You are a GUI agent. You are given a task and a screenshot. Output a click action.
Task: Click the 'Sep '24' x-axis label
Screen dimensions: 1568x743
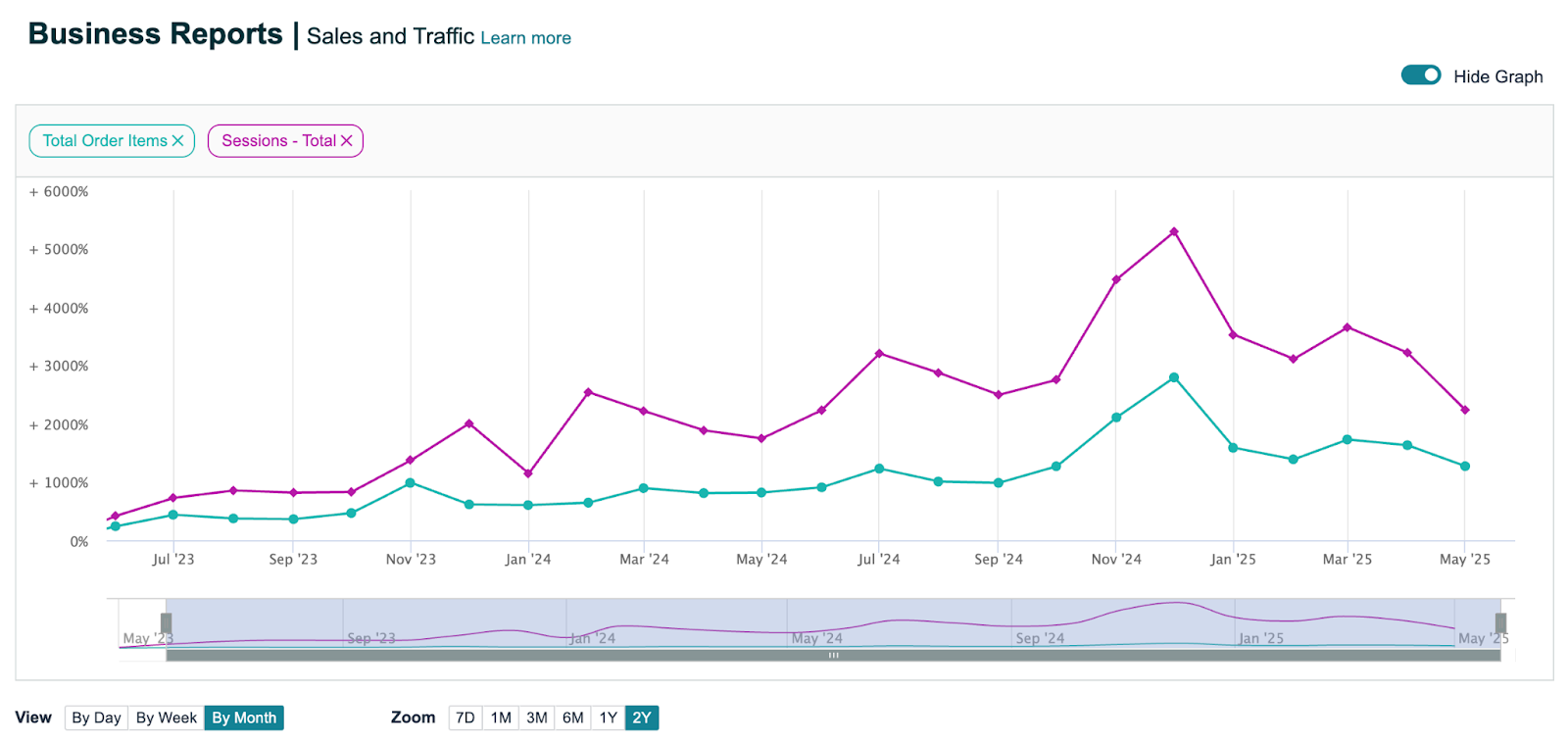pos(999,560)
